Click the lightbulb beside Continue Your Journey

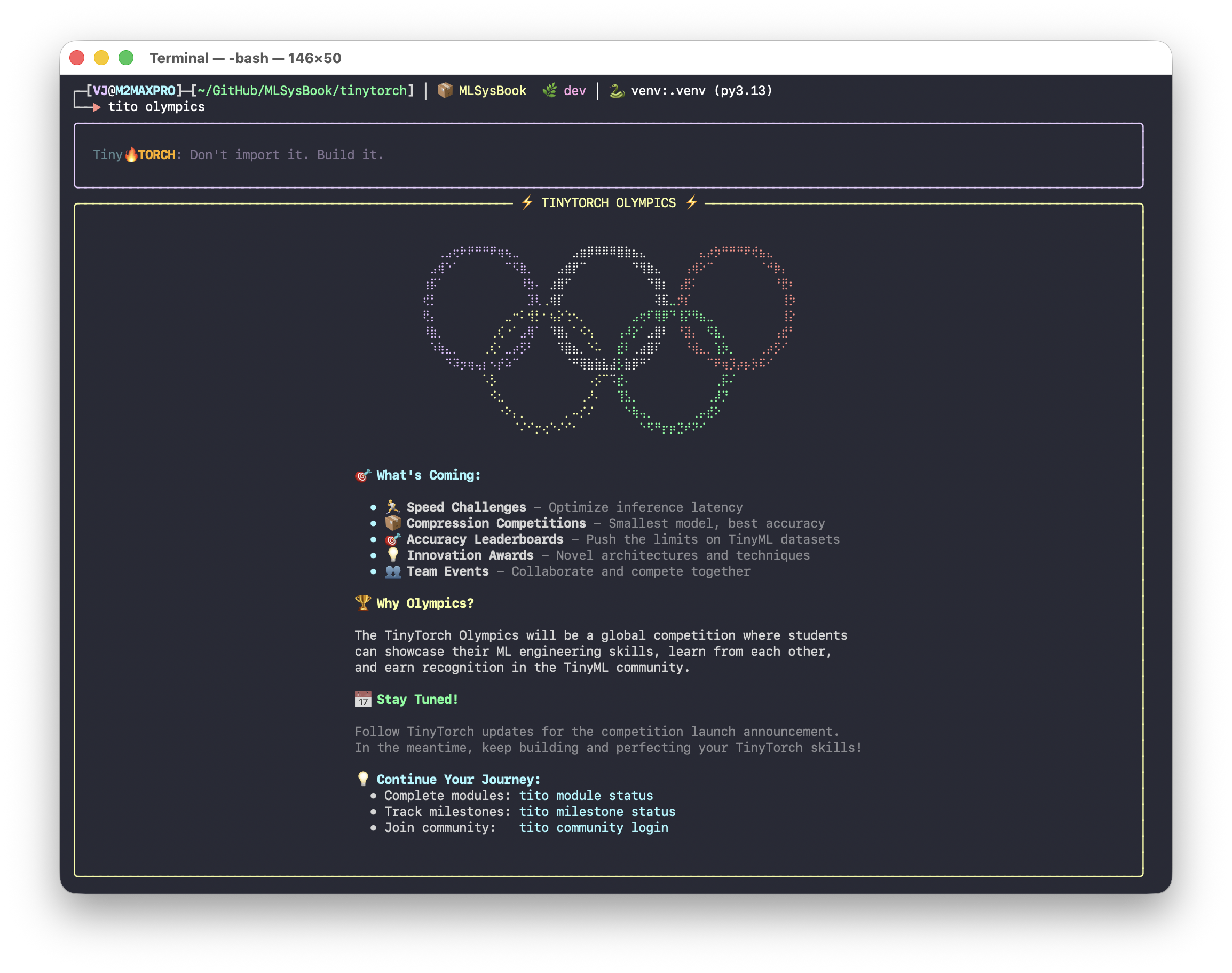362,779
